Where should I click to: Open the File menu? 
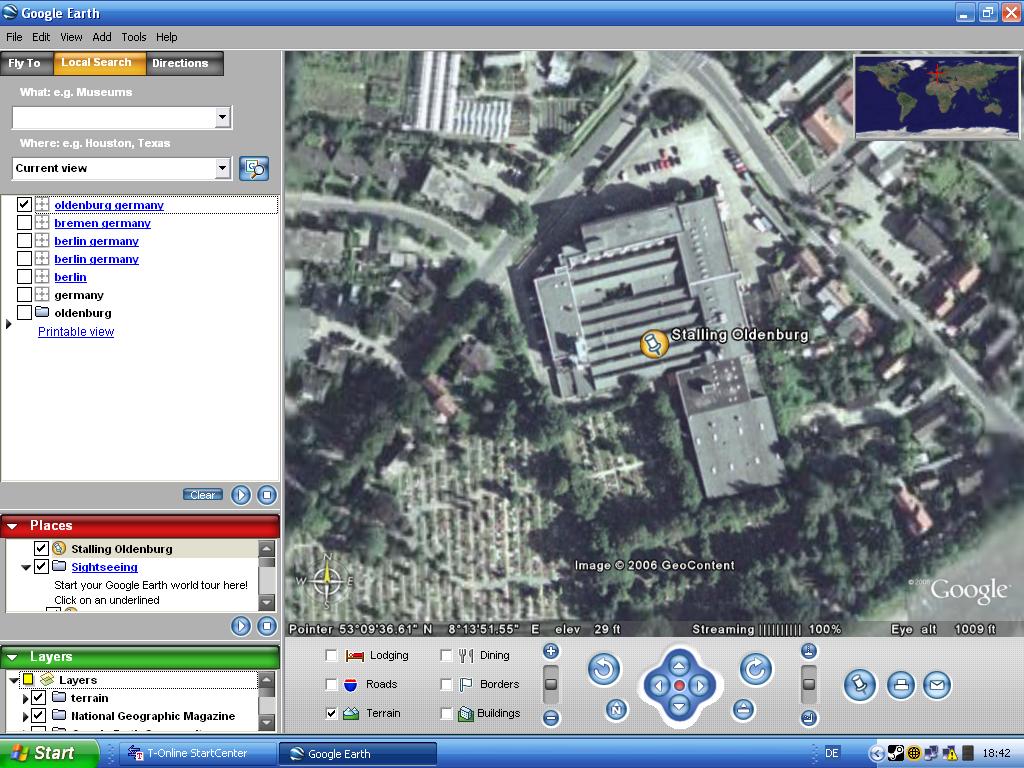click(x=14, y=37)
